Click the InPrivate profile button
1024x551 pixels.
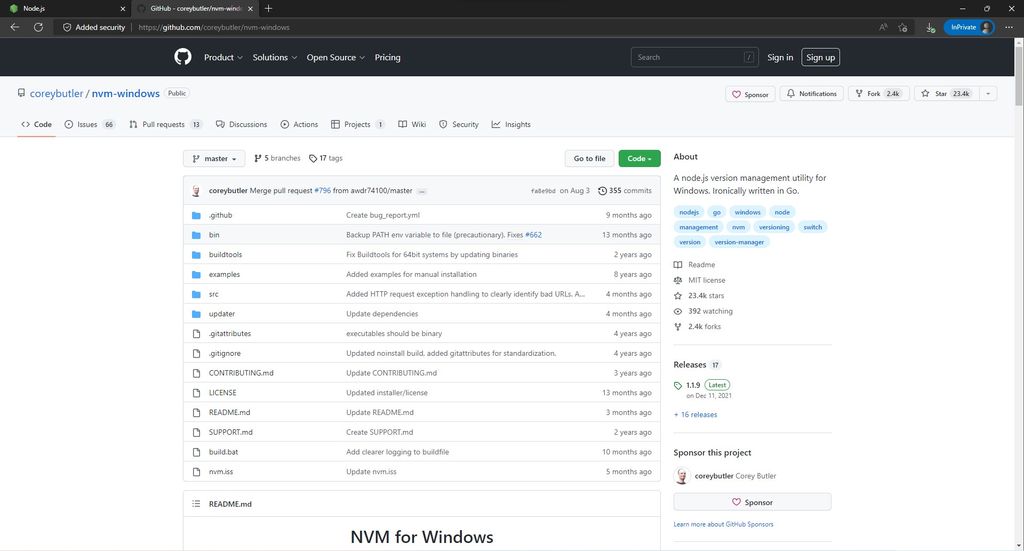coord(969,27)
